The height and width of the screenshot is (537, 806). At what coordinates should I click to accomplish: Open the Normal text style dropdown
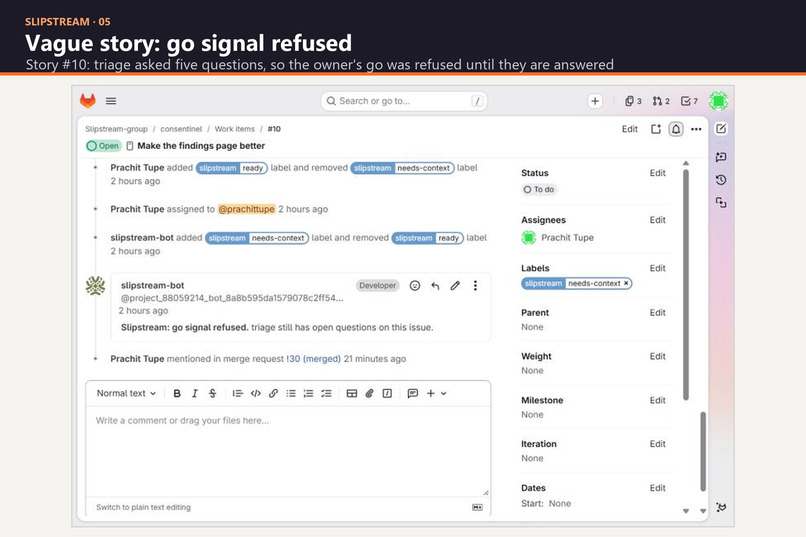[x=126, y=394]
